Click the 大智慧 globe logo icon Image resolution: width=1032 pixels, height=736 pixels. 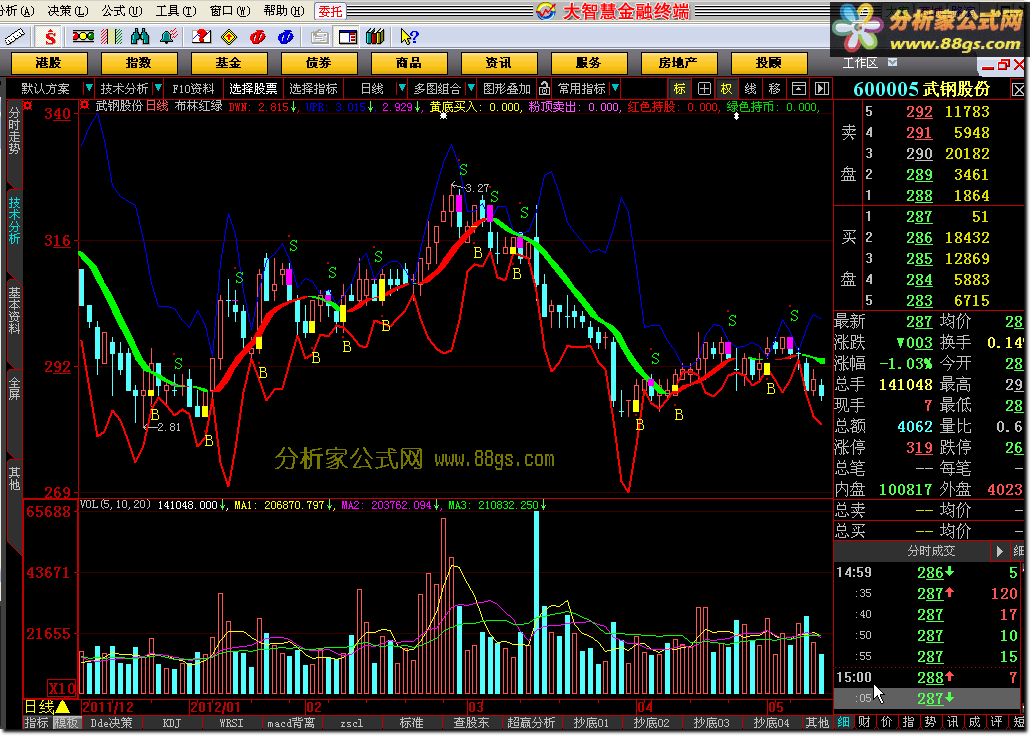[x=546, y=11]
